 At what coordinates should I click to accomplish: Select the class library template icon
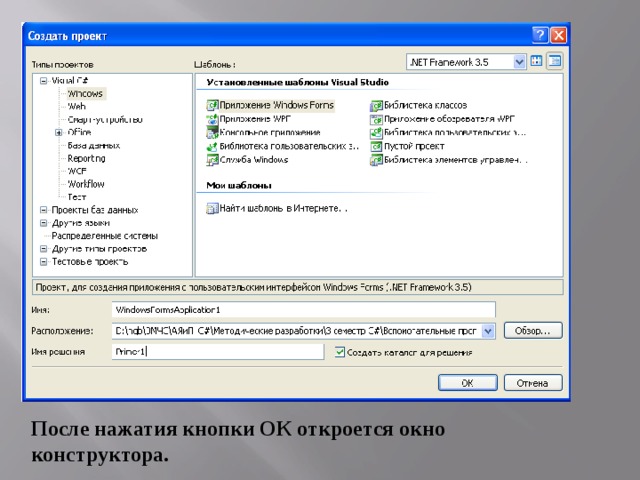376,105
